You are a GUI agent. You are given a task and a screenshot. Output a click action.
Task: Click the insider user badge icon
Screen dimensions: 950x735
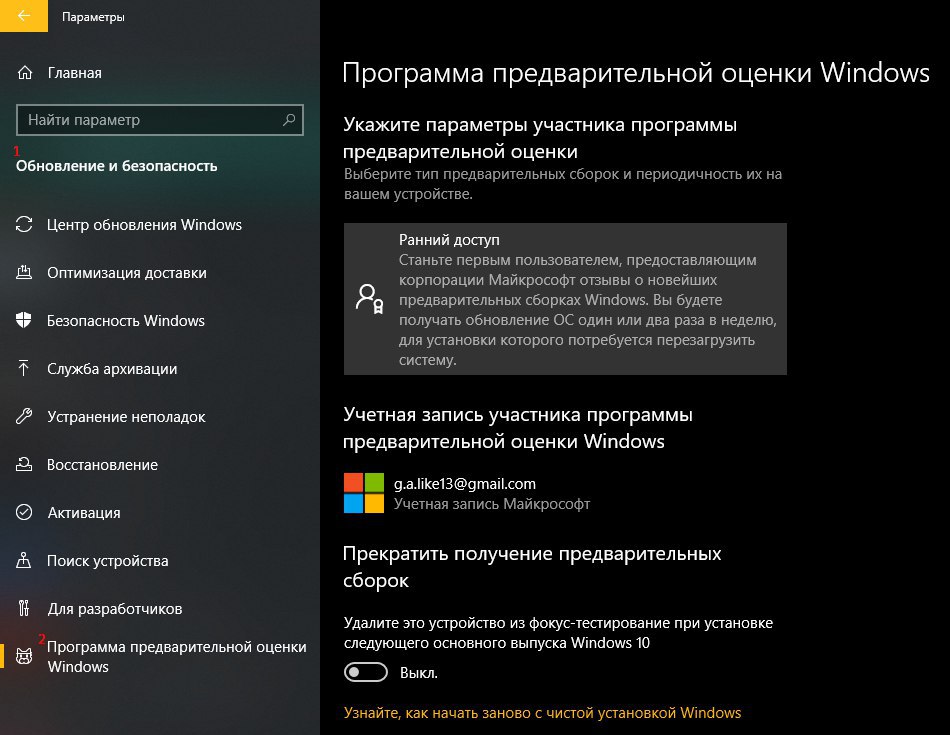point(369,298)
